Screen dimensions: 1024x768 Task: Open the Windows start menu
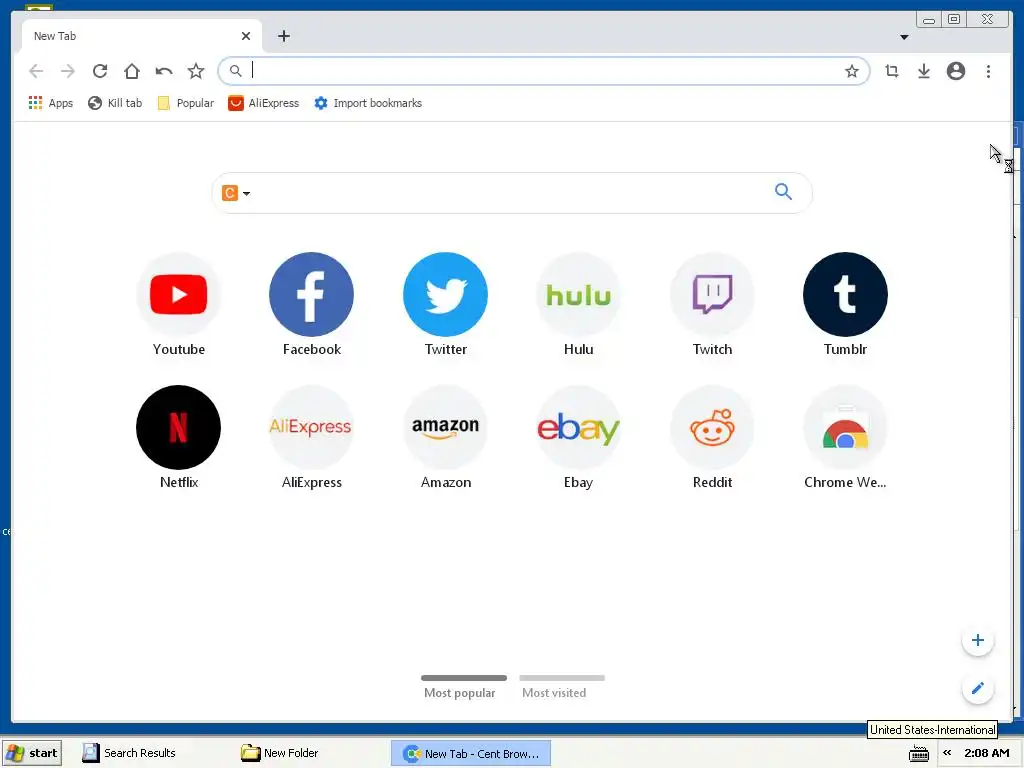click(32, 753)
